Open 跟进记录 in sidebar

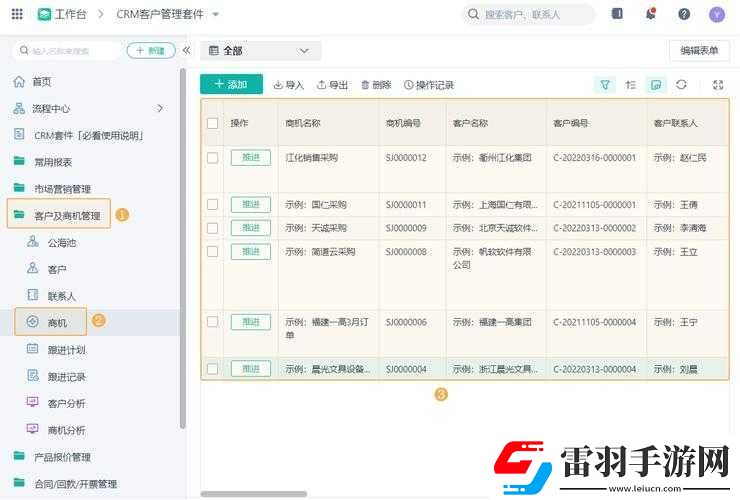point(67,377)
